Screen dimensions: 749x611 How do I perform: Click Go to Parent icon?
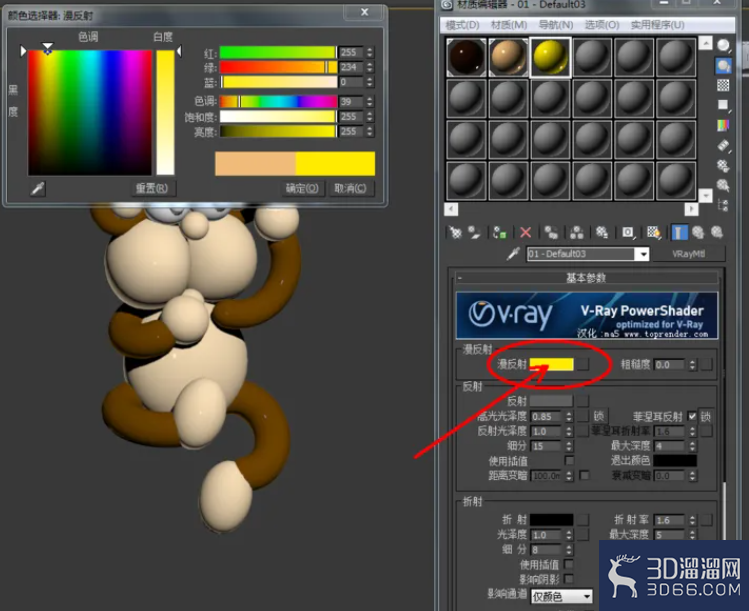point(698,232)
